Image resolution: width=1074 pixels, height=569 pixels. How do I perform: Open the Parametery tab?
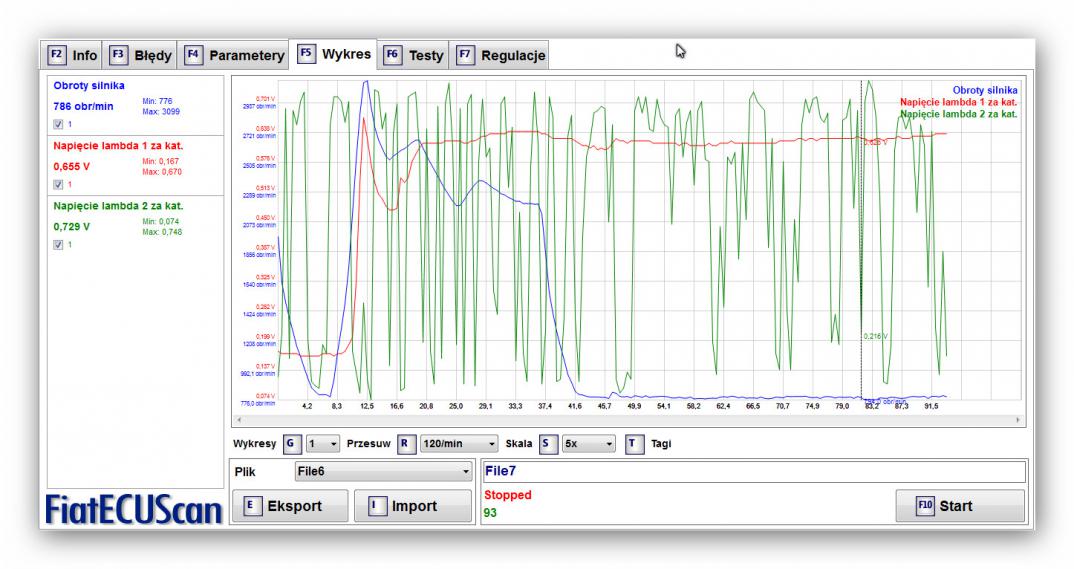click(x=234, y=55)
